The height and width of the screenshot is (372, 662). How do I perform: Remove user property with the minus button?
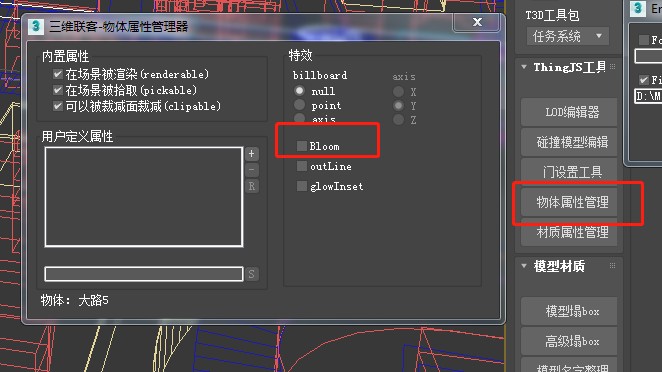click(252, 170)
